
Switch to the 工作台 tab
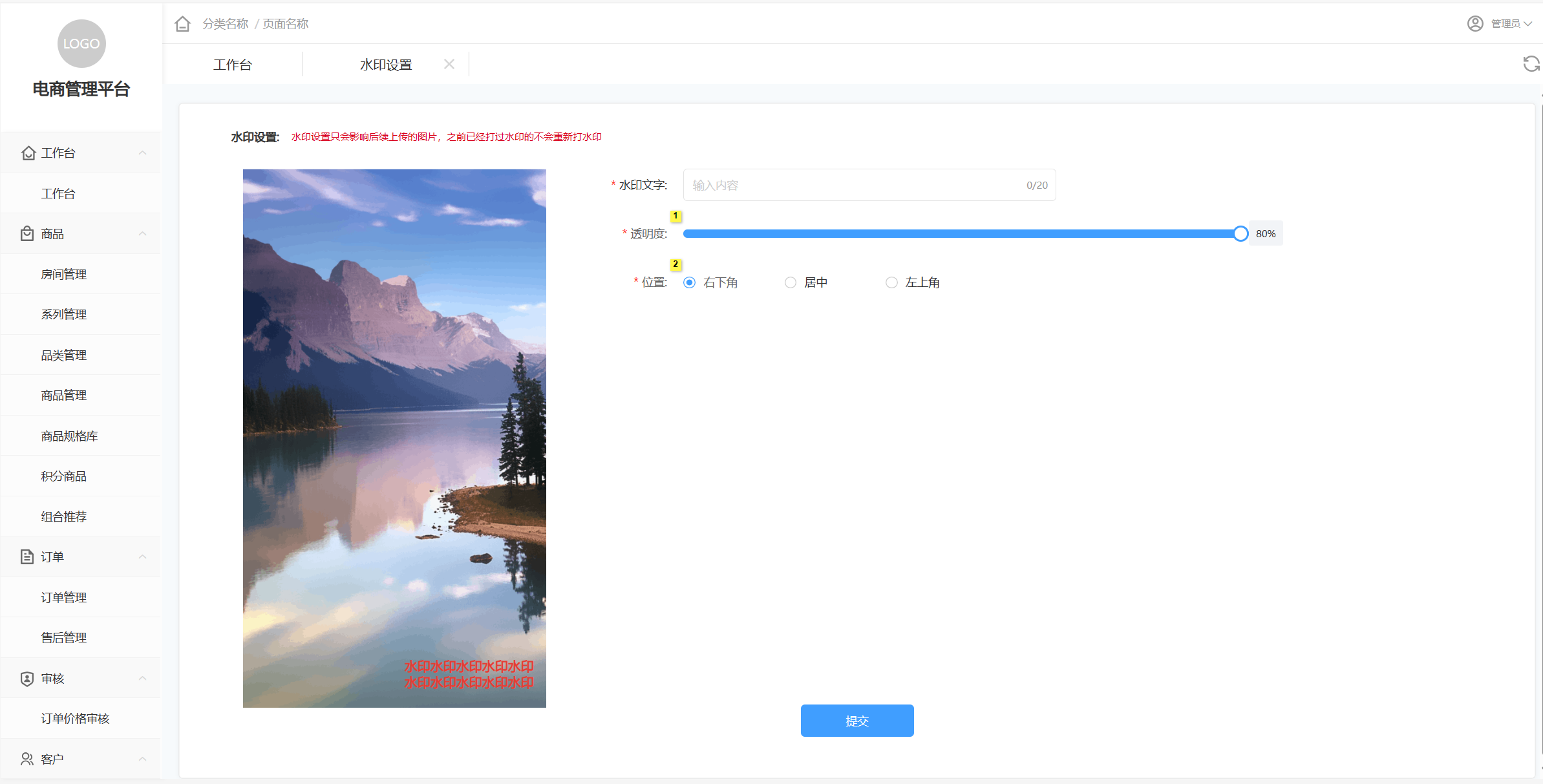[x=233, y=65]
